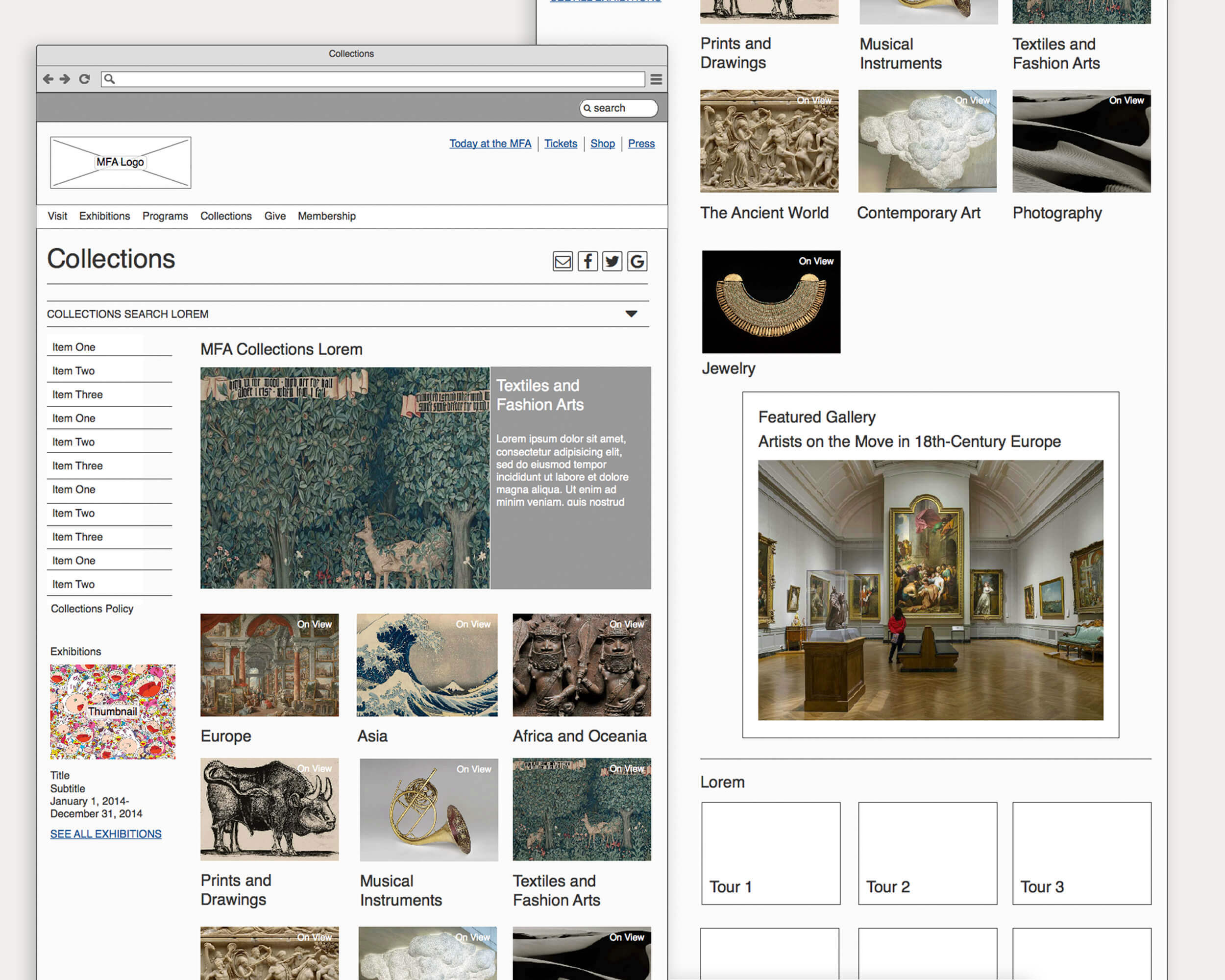Open the Give menu
1225x980 pixels.
275,216
